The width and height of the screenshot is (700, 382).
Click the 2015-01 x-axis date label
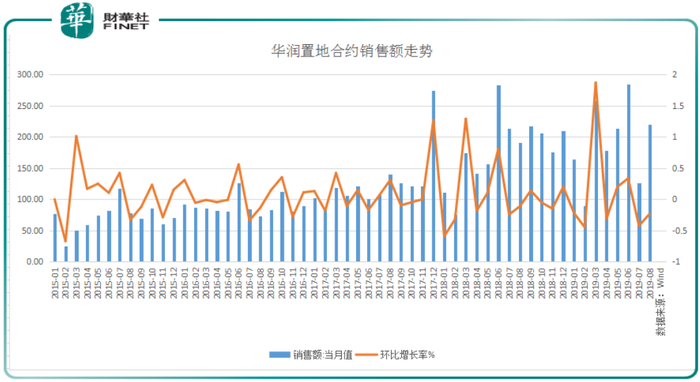pos(55,283)
